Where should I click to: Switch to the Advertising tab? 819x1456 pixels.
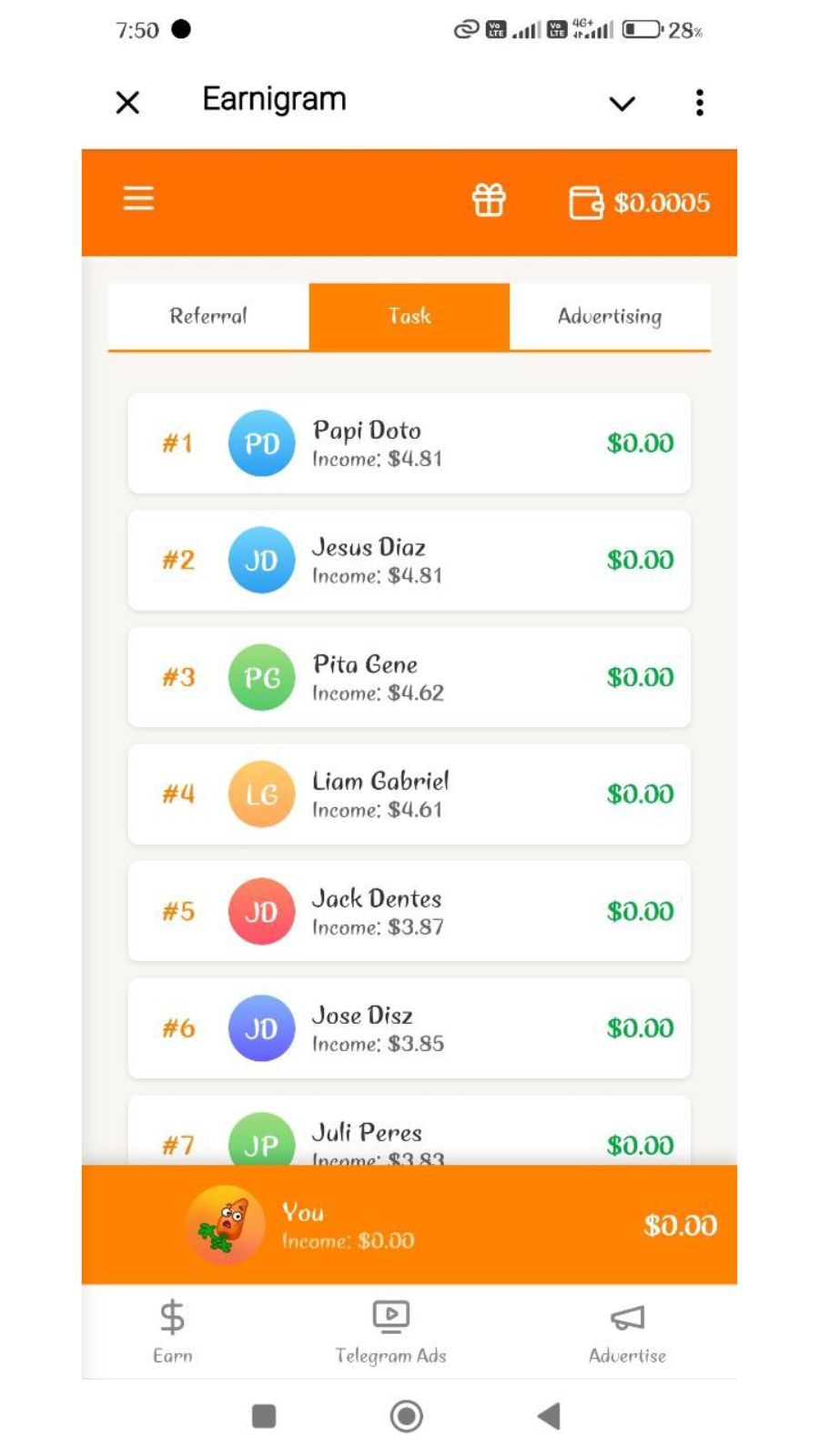pos(610,316)
